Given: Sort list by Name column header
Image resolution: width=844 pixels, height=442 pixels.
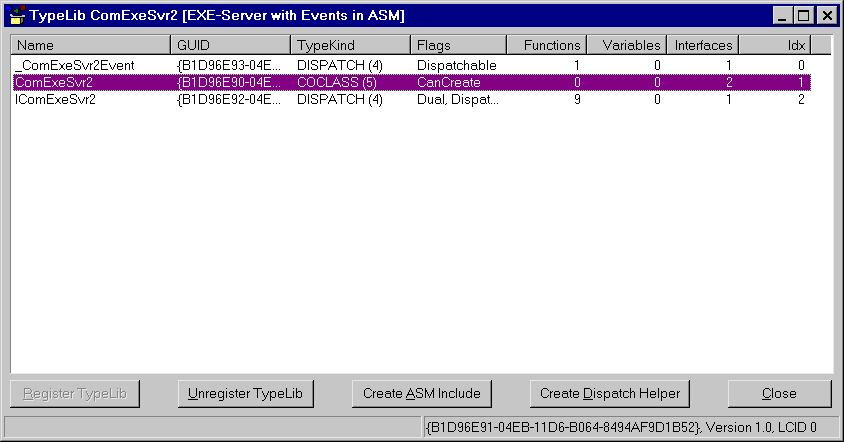Looking at the screenshot, I should (x=90, y=45).
